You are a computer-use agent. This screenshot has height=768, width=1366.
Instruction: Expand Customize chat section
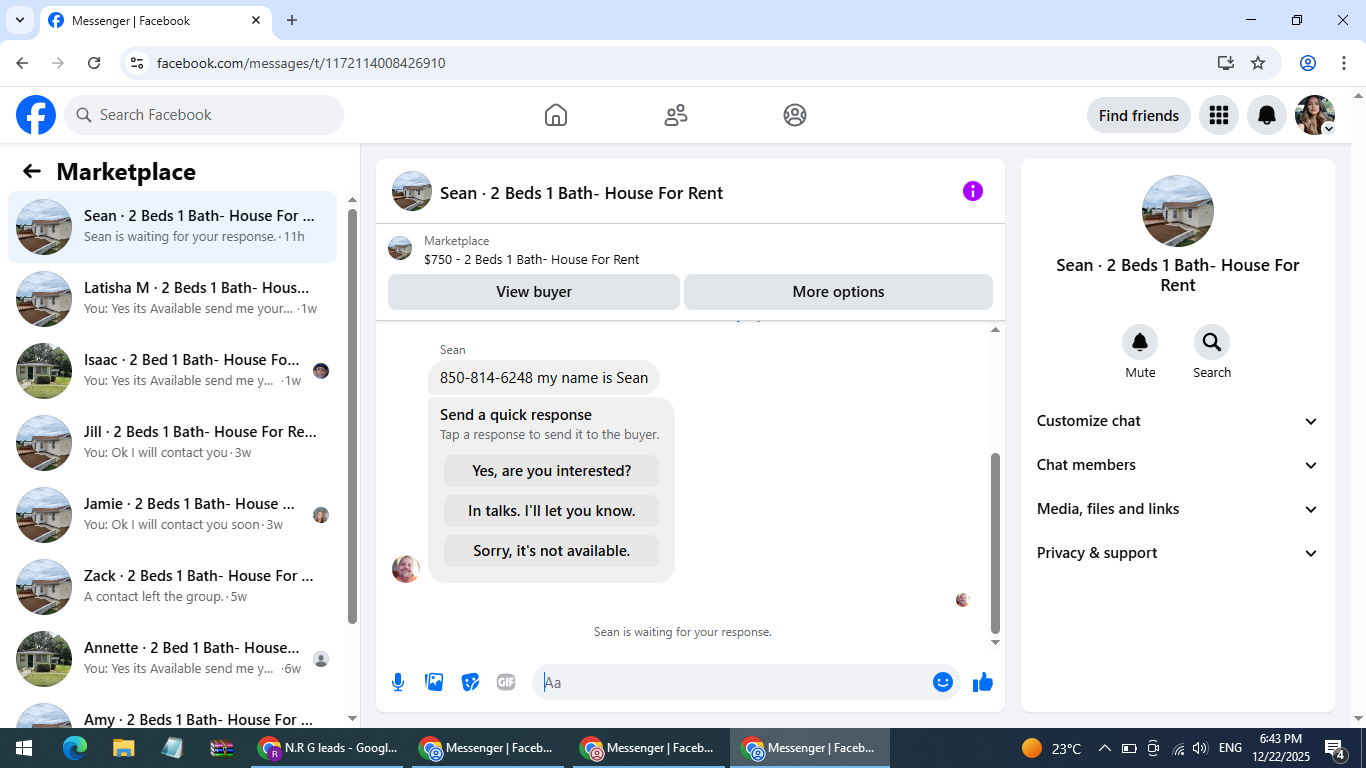1178,421
